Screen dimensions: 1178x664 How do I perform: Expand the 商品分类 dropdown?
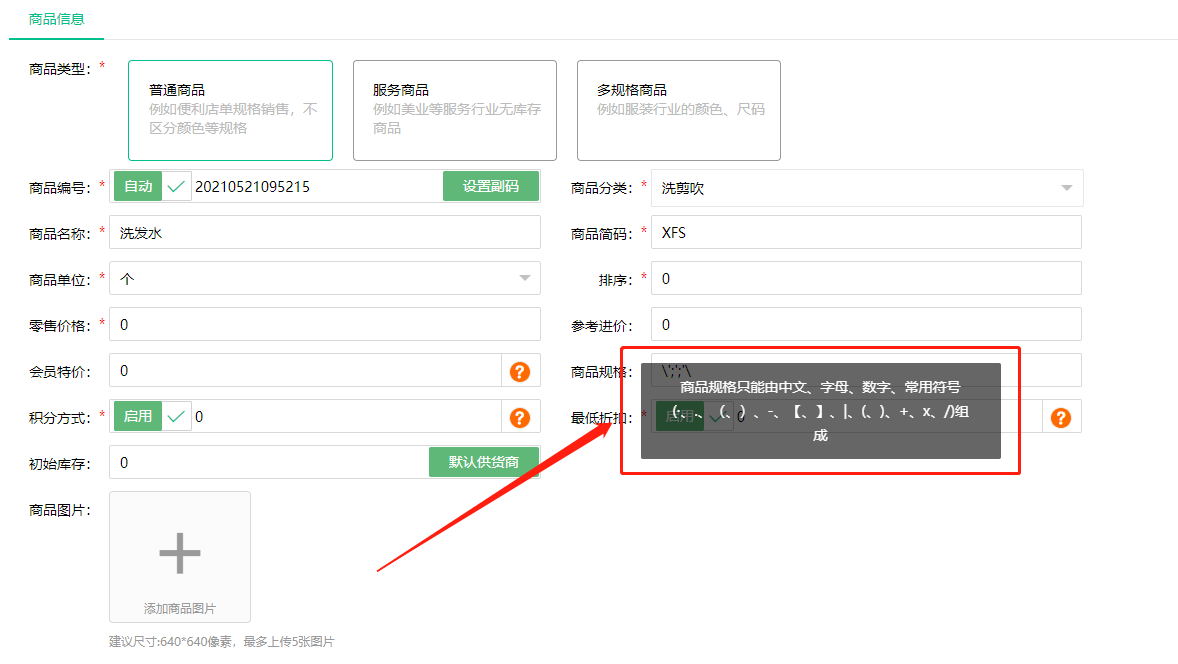tap(866, 188)
